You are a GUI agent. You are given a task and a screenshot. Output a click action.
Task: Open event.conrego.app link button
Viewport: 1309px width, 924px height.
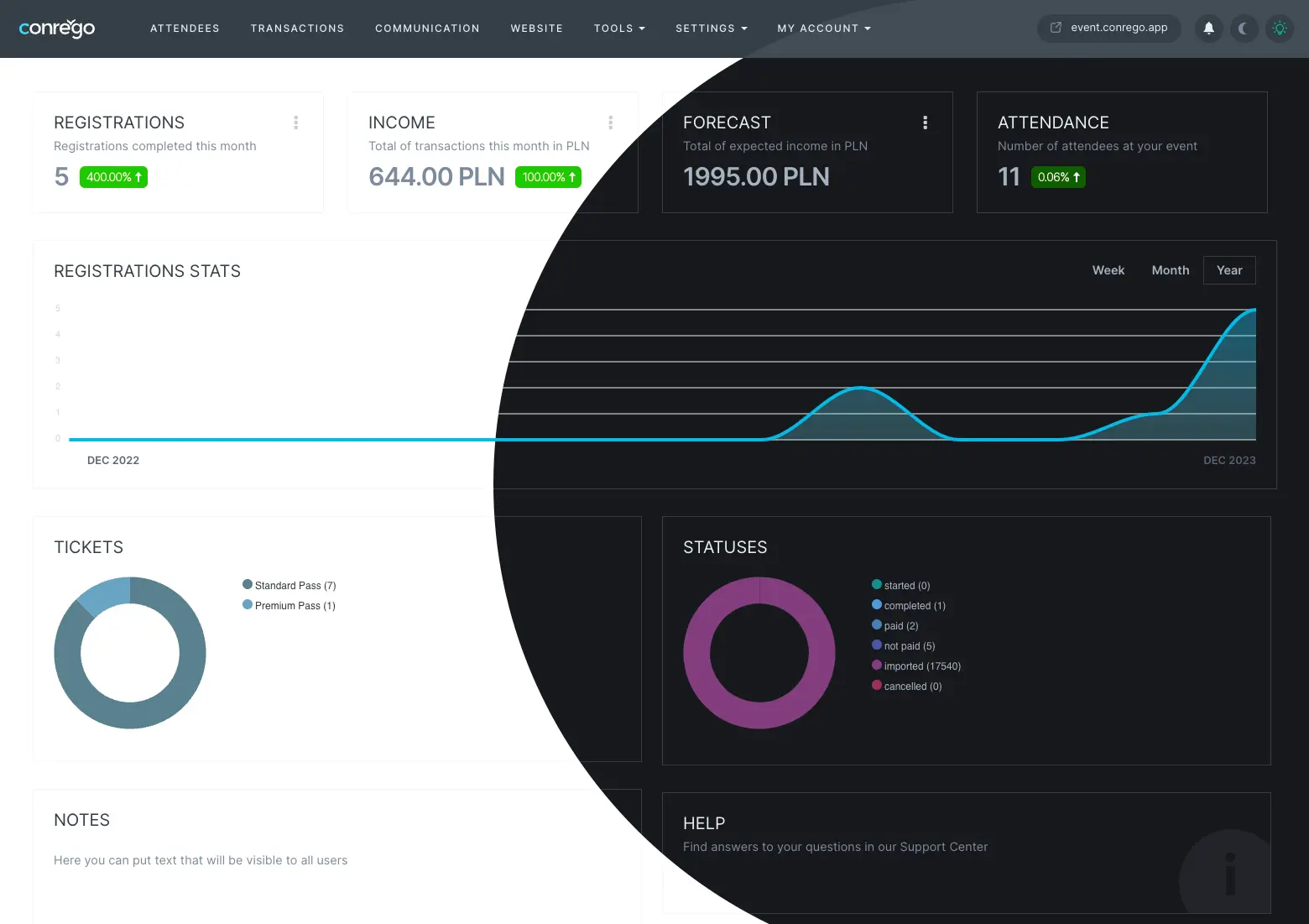click(1109, 28)
